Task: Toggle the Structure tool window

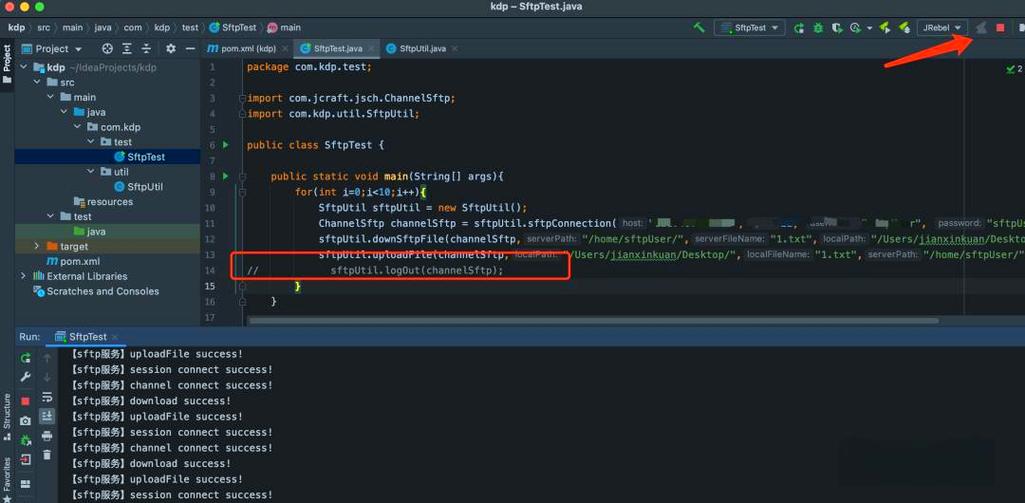Action: click(6, 410)
